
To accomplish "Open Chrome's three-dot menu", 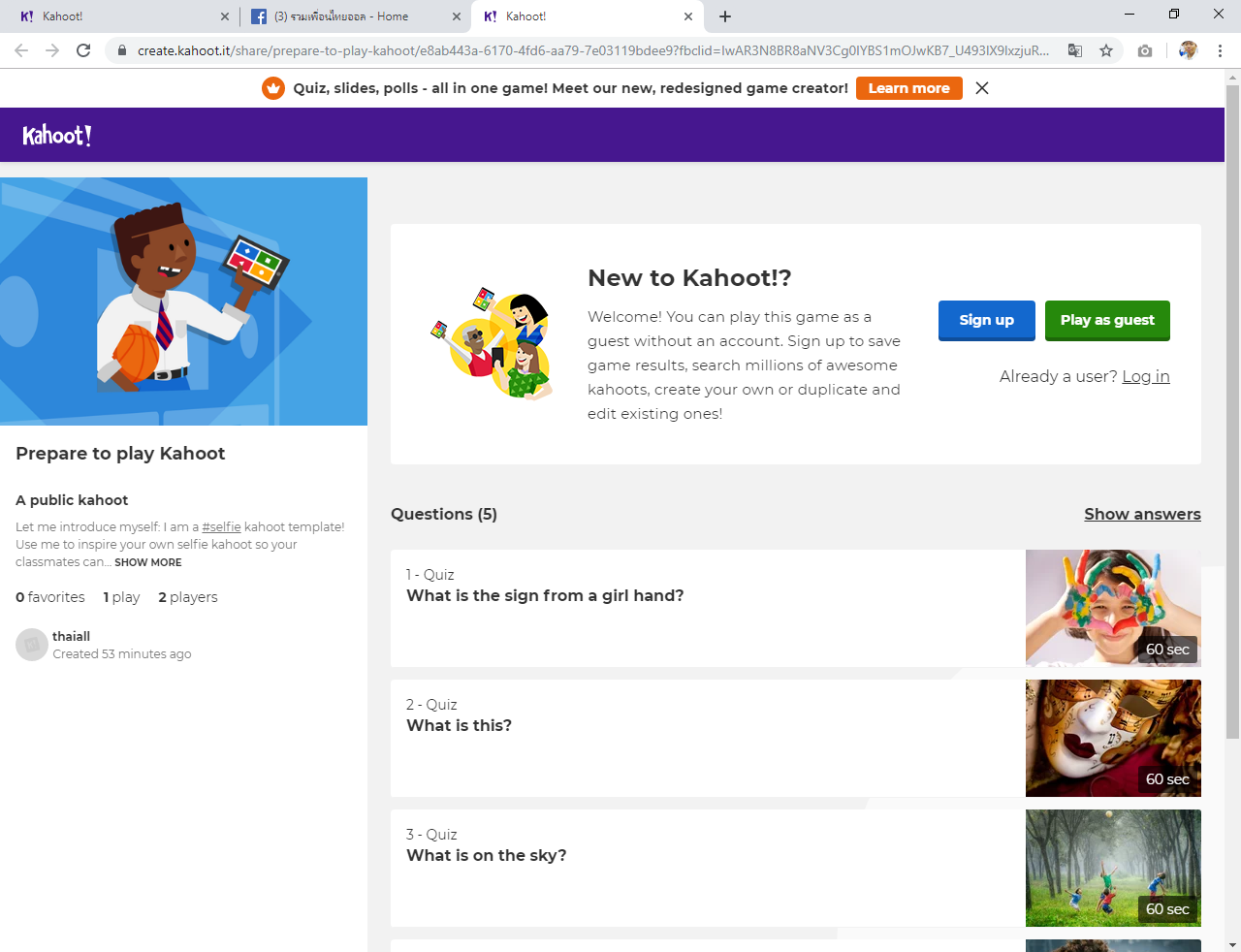I will point(1220,50).
